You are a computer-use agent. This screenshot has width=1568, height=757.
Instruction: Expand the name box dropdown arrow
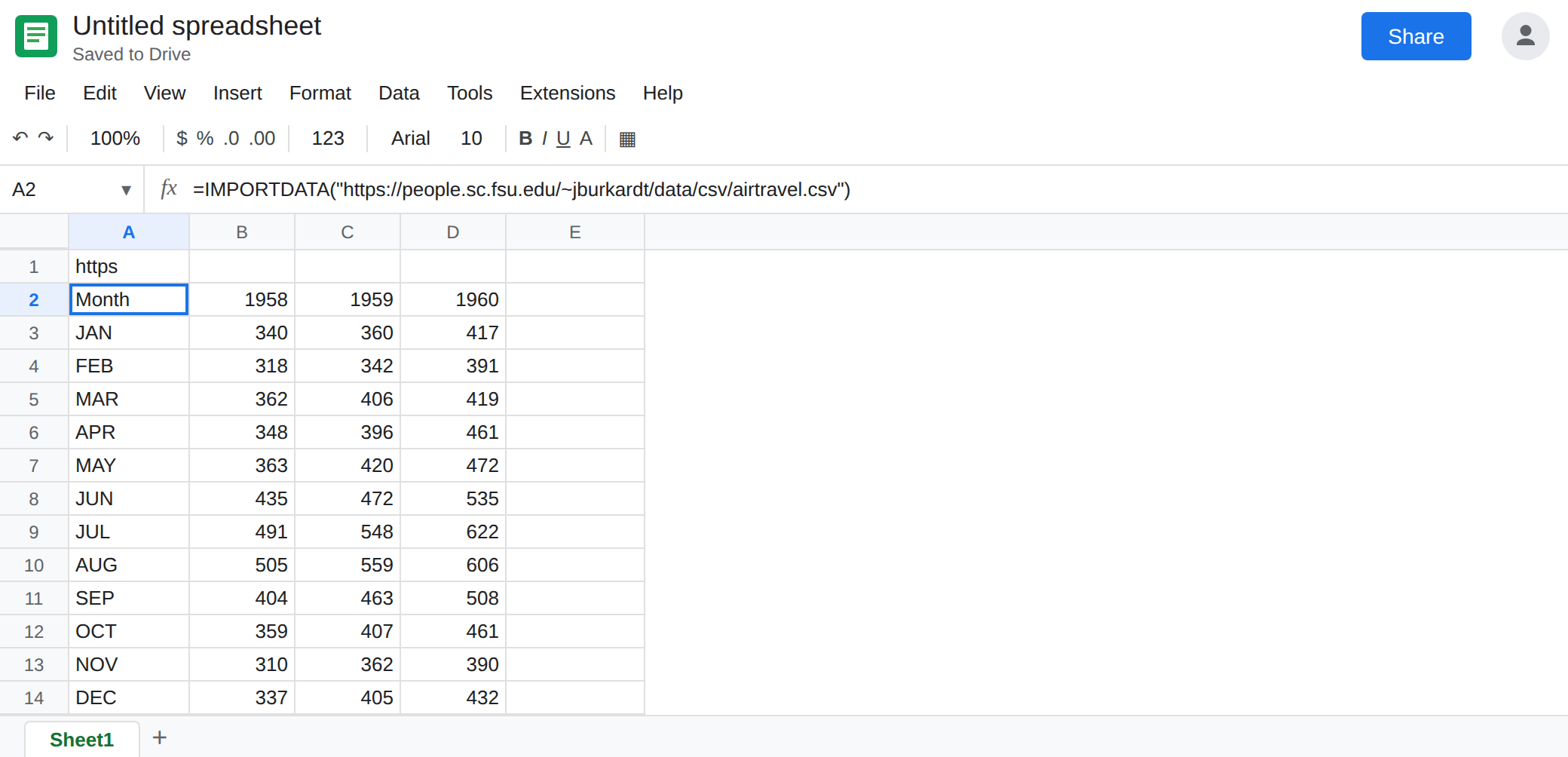(x=126, y=190)
